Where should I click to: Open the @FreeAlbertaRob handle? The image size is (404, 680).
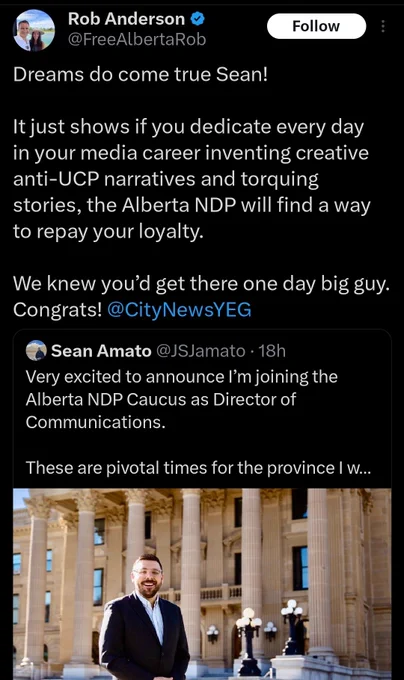click(x=137, y=39)
